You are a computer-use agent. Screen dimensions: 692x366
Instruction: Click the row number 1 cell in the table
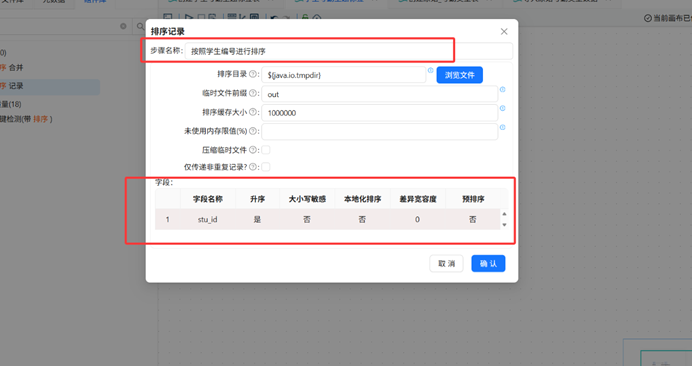coord(167,219)
